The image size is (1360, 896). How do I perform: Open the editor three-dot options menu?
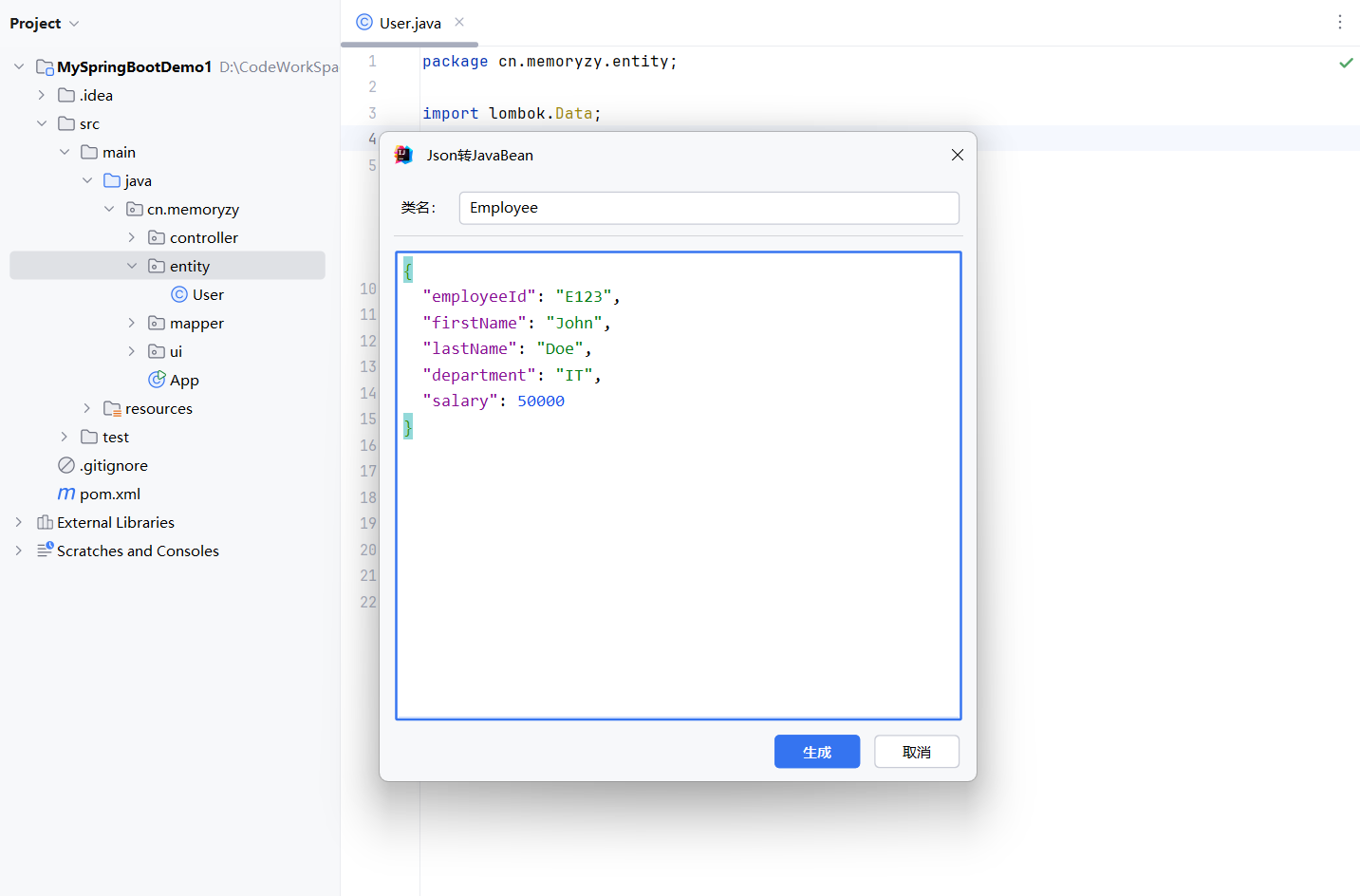click(x=1339, y=23)
